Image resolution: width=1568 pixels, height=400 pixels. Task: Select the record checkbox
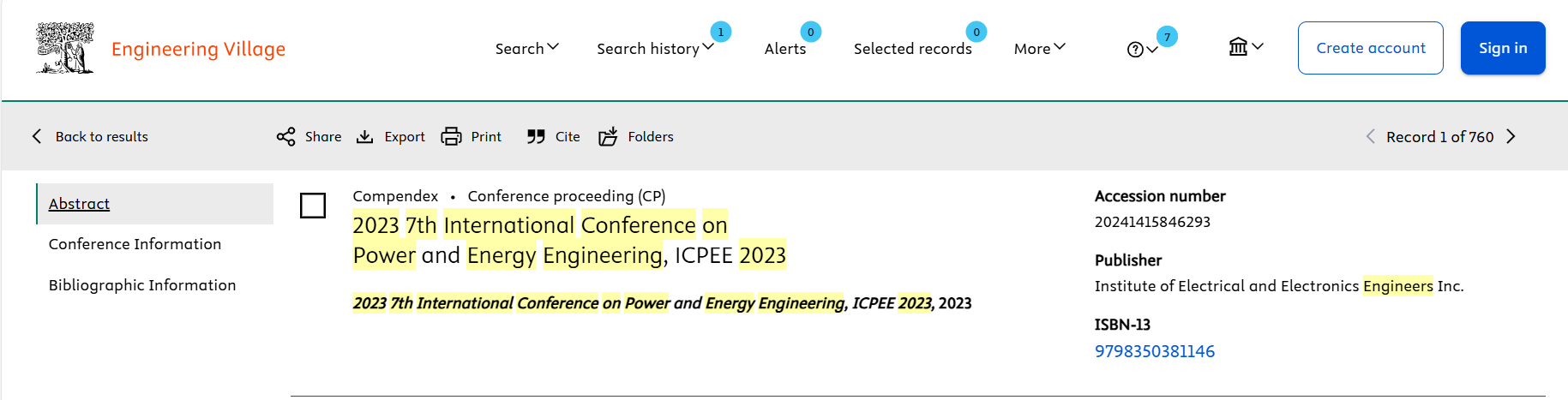pos(313,206)
